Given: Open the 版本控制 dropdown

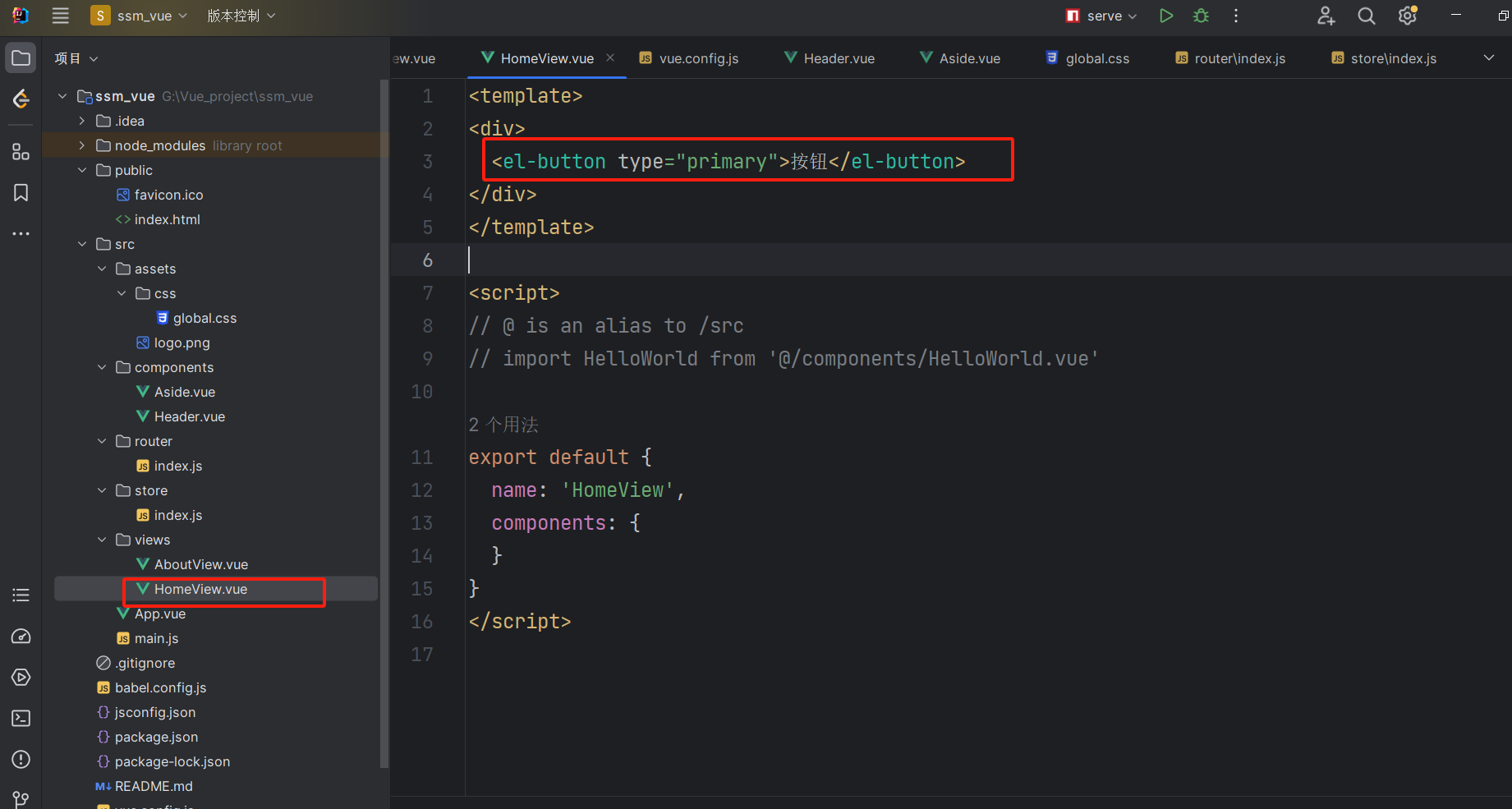Looking at the screenshot, I should [x=241, y=16].
